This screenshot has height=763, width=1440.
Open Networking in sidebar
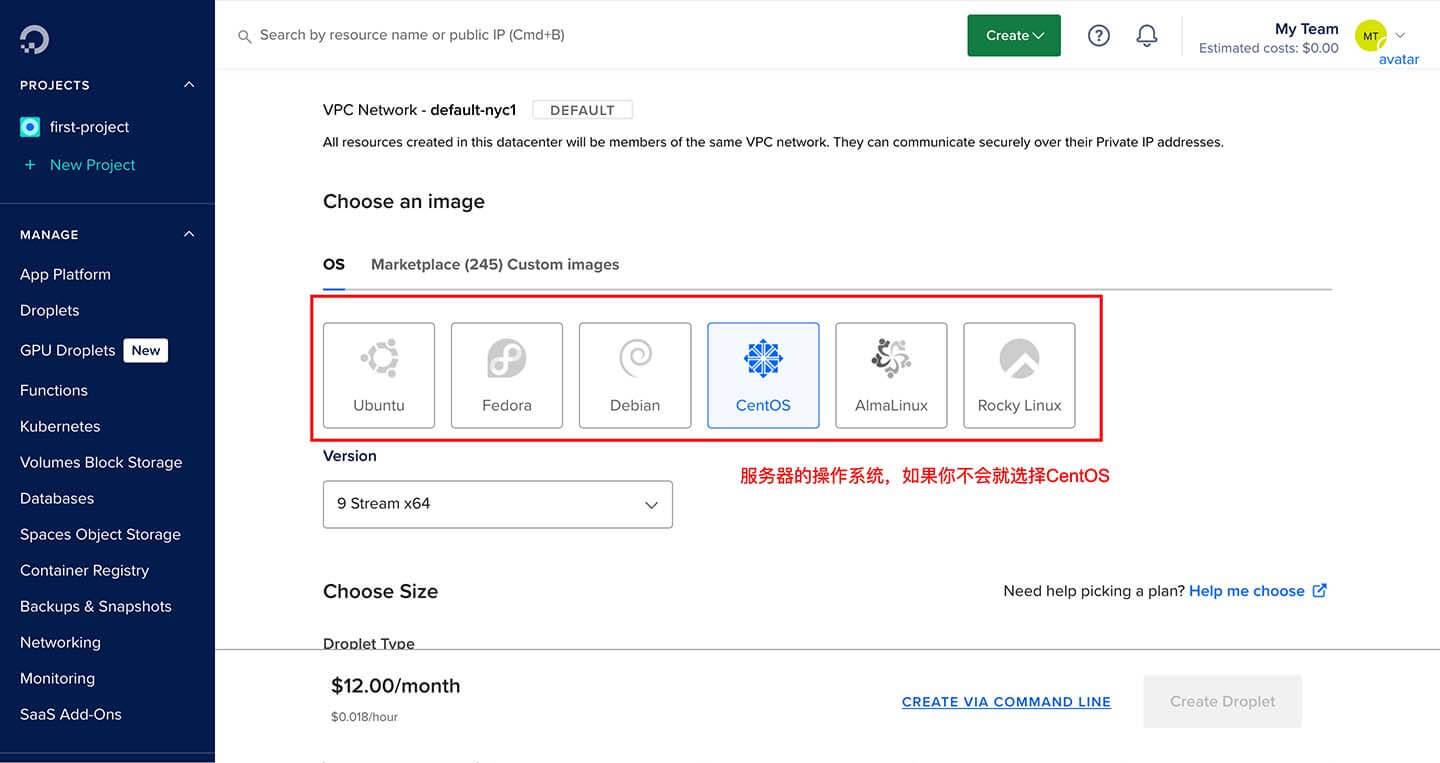click(x=60, y=642)
